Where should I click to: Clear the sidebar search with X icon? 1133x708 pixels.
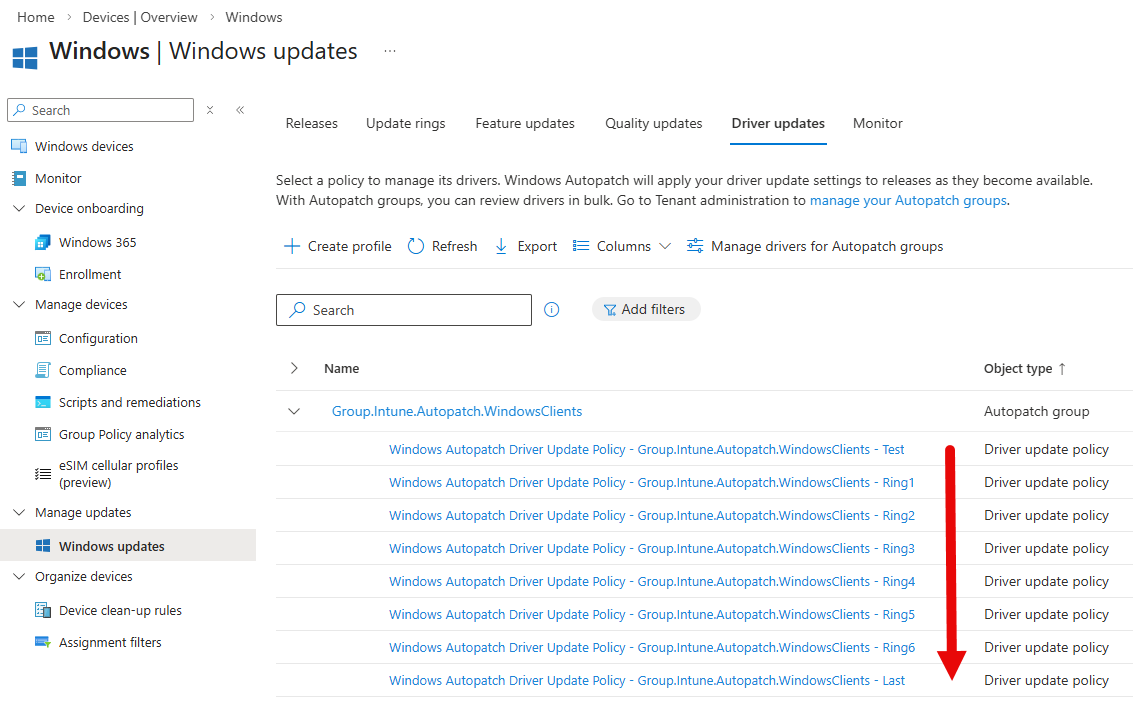tap(210, 110)
